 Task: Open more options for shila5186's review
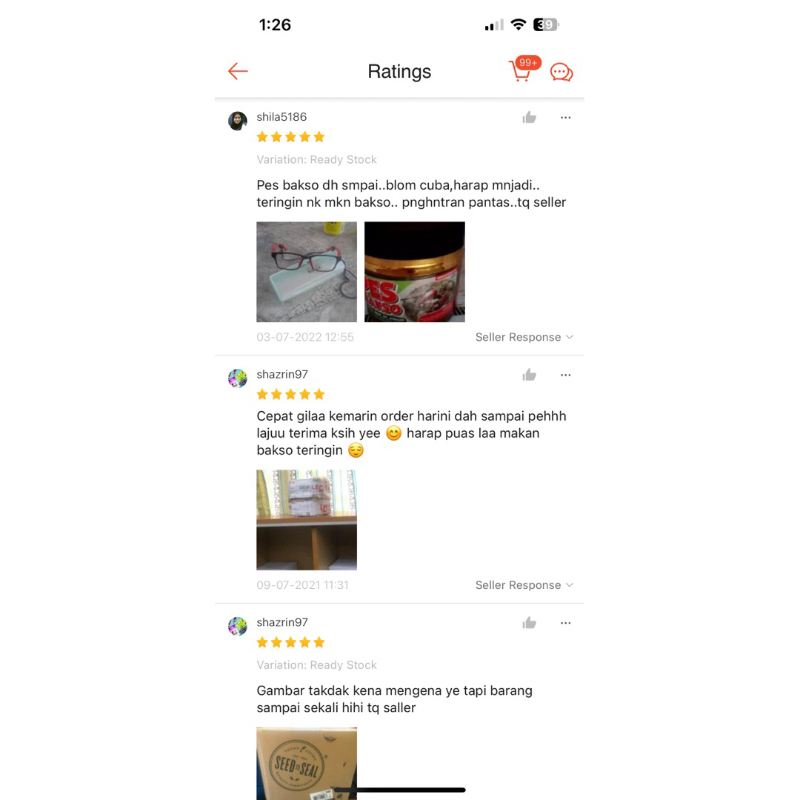pos(565,118)
